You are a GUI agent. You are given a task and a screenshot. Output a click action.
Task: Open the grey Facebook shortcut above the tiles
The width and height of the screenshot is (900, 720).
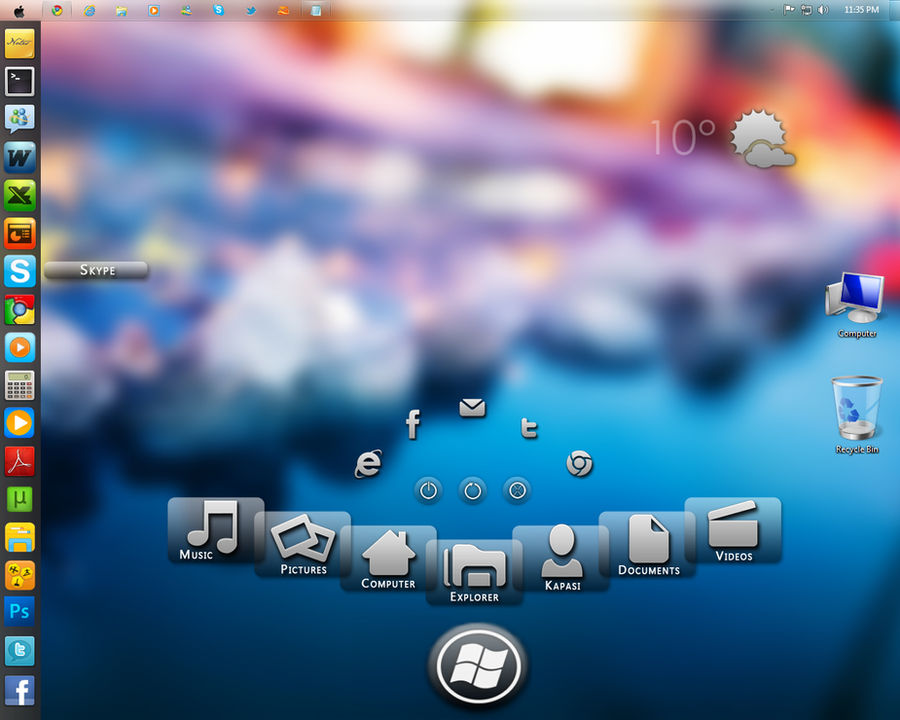[413, 424]
